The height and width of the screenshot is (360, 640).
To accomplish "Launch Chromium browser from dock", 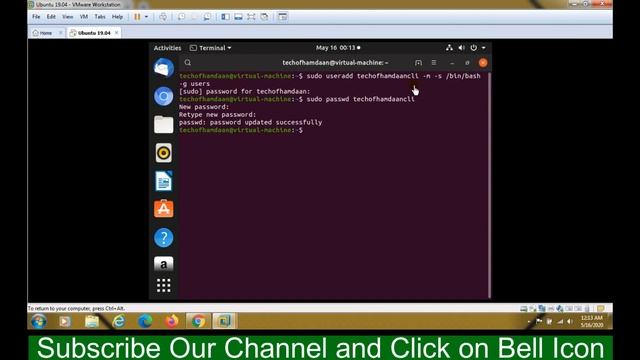I will coord(164,96).
